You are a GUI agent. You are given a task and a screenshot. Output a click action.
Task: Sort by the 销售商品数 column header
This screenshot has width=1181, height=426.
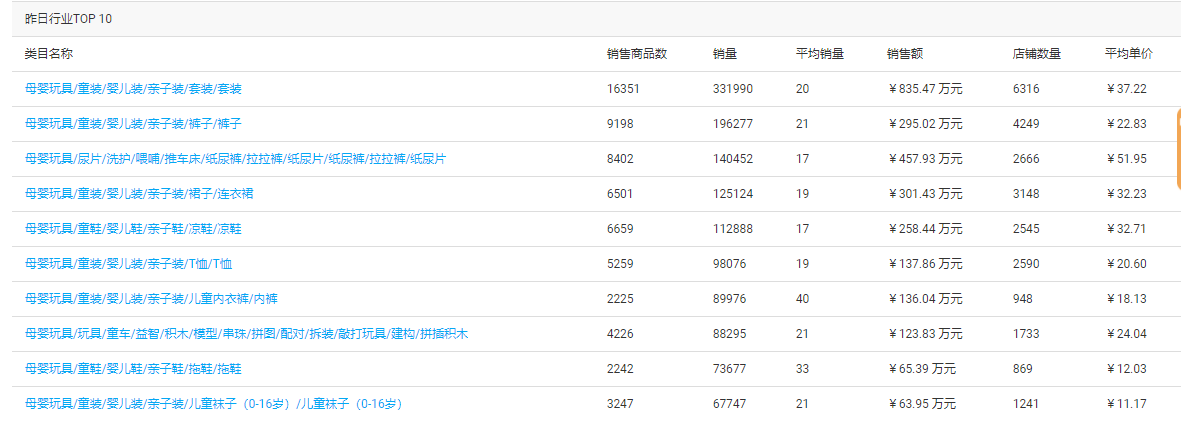[636, 54]
